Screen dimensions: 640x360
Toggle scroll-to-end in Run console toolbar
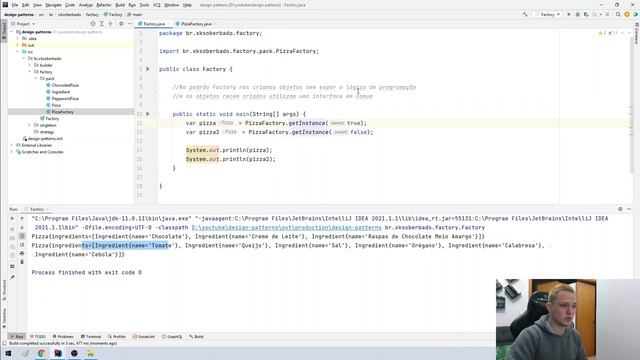(22, 244)
